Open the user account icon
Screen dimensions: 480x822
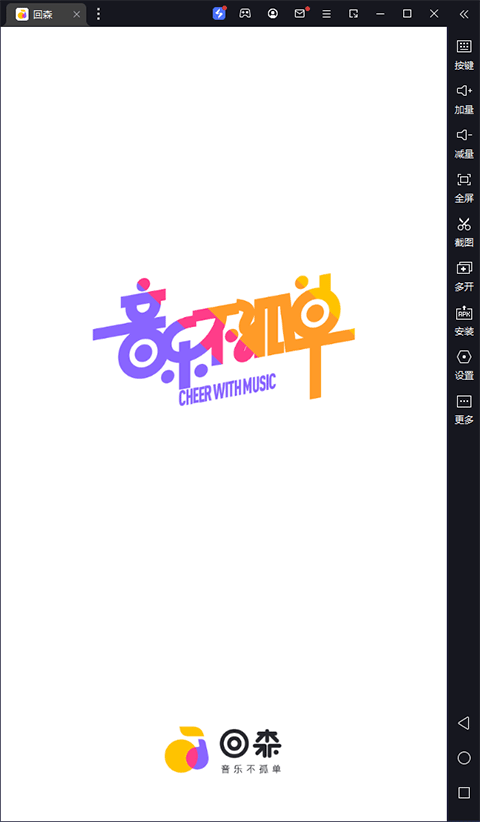coord(272,14)
